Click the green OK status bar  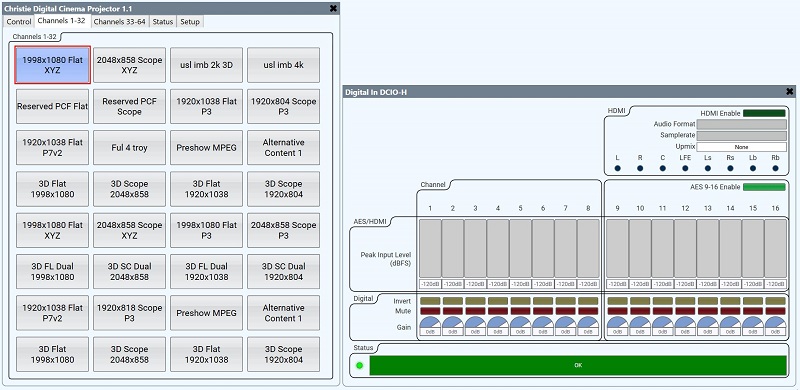coord(578,365)
